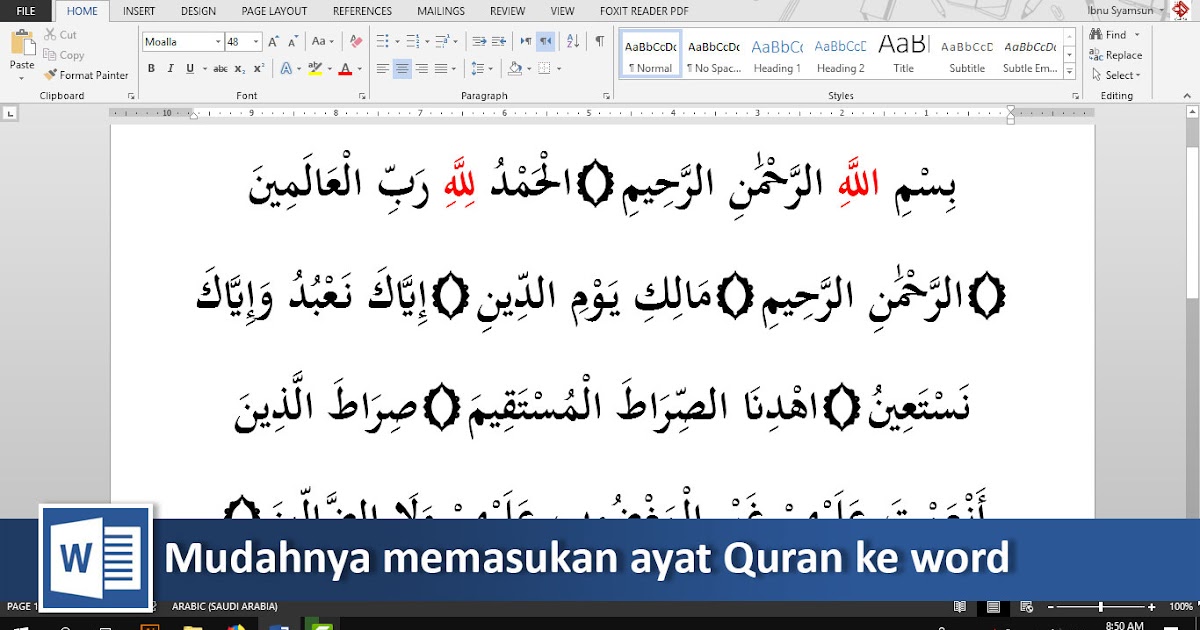The image size is (1200, 630).
Task: Open the Change Case dropdown
Action: click(x=322, y=42)
